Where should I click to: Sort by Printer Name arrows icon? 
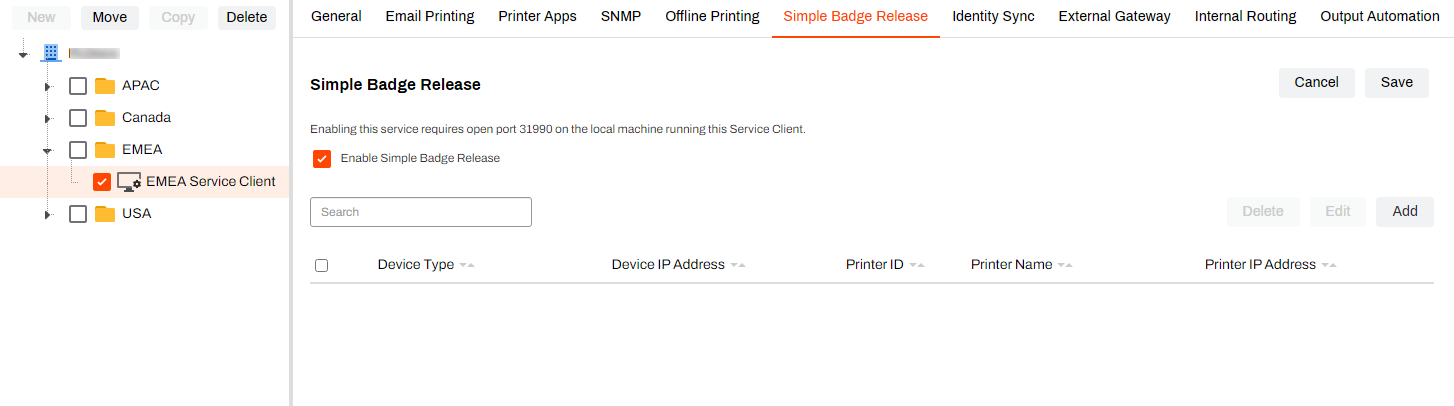click(x=1065, y=265)
